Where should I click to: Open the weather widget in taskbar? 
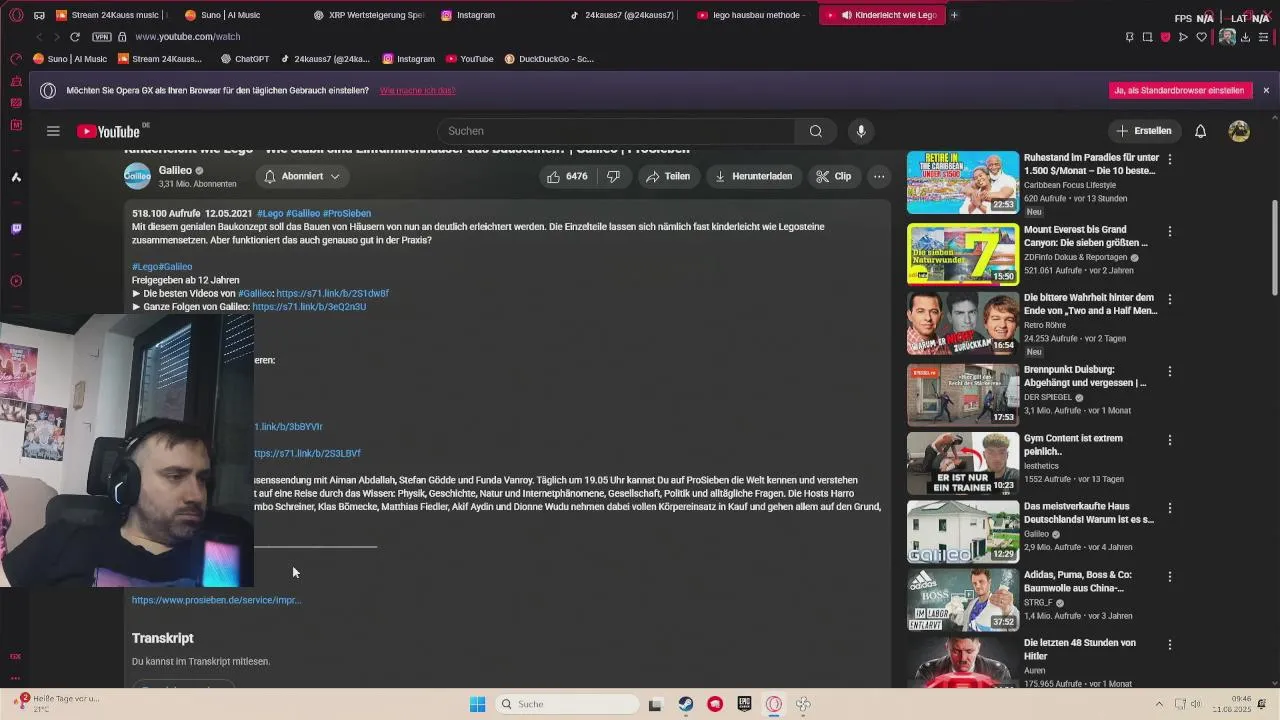(58, 703)
